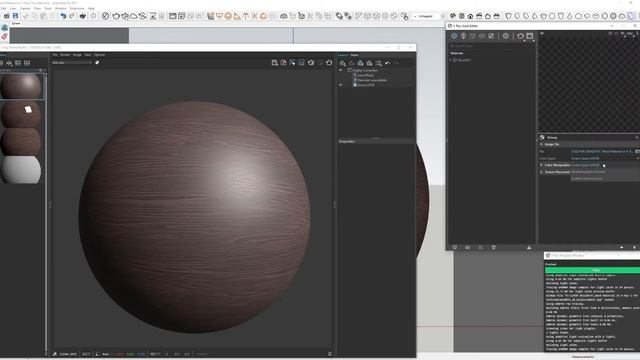Image resolution: width=640 pixels, height=360 pixels.
Task: Click add asset icon at Asset Editor bottom-left
Action: (x=455, y=247)
